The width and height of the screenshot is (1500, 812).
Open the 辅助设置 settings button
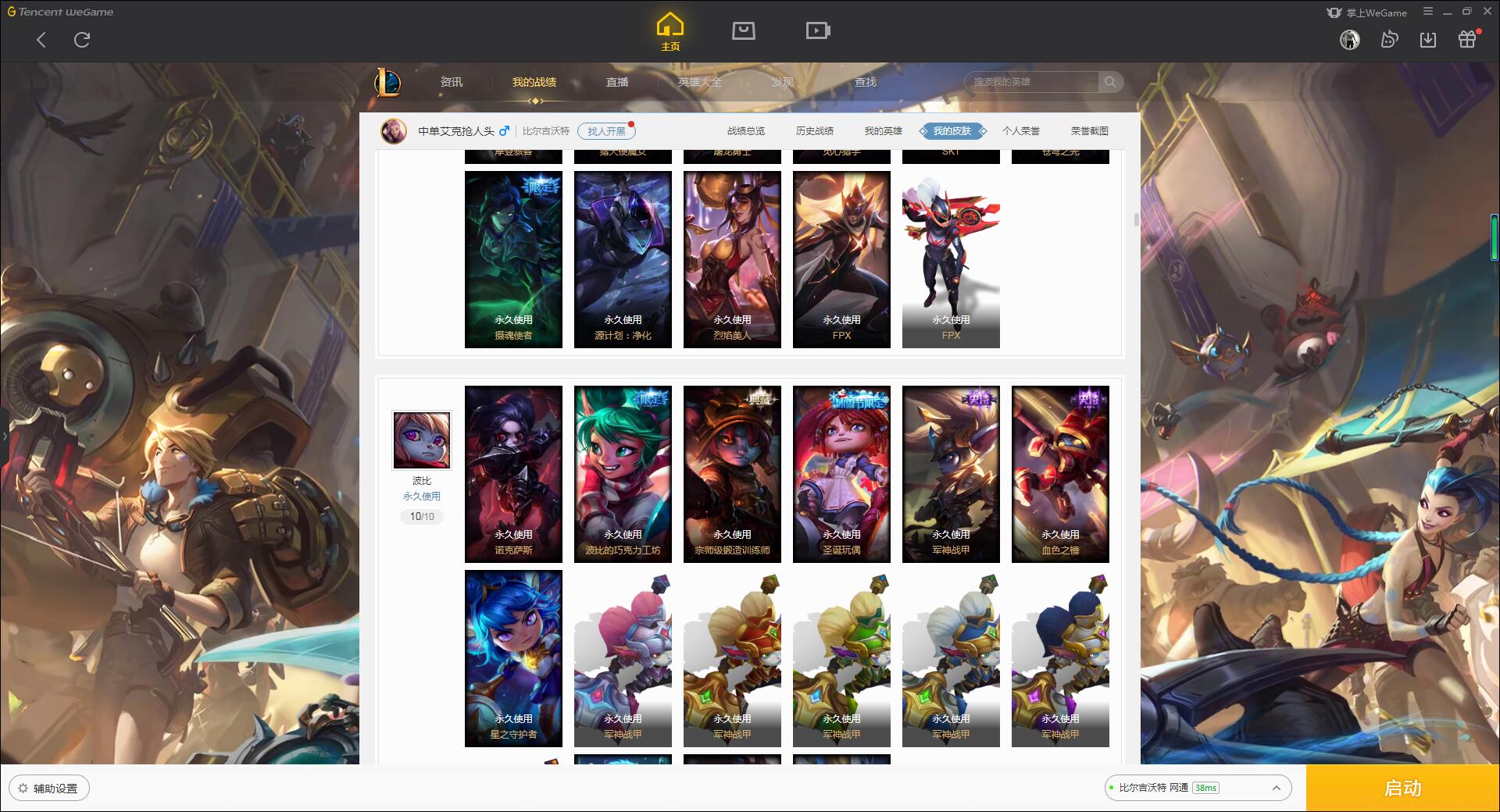coord(49,789)
